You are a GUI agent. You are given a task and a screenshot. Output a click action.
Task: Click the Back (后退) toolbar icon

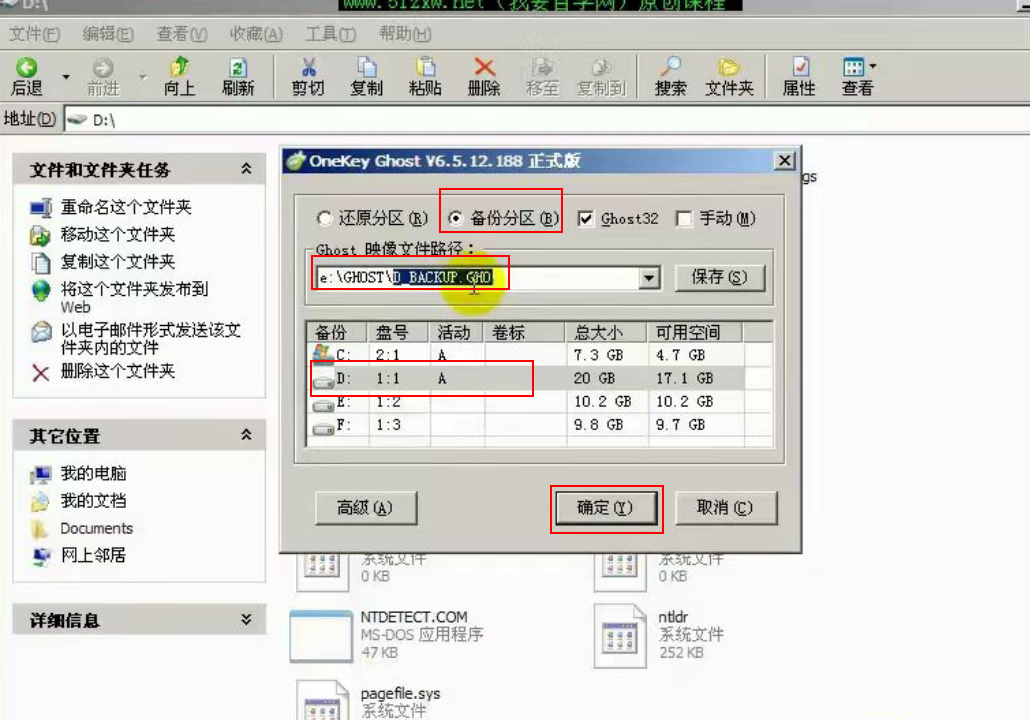coord(27,68)
